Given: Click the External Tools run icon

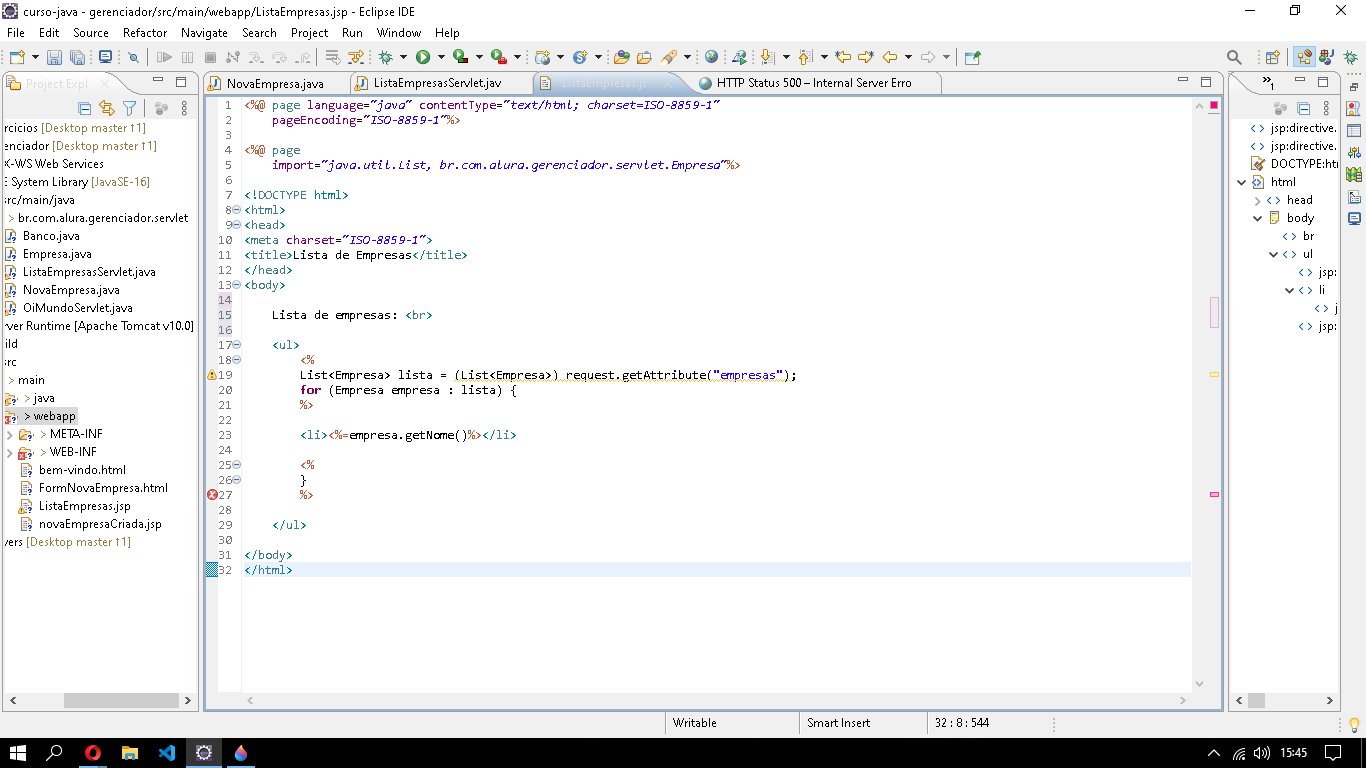Looking at the screenshot, I should click(498, 57).
